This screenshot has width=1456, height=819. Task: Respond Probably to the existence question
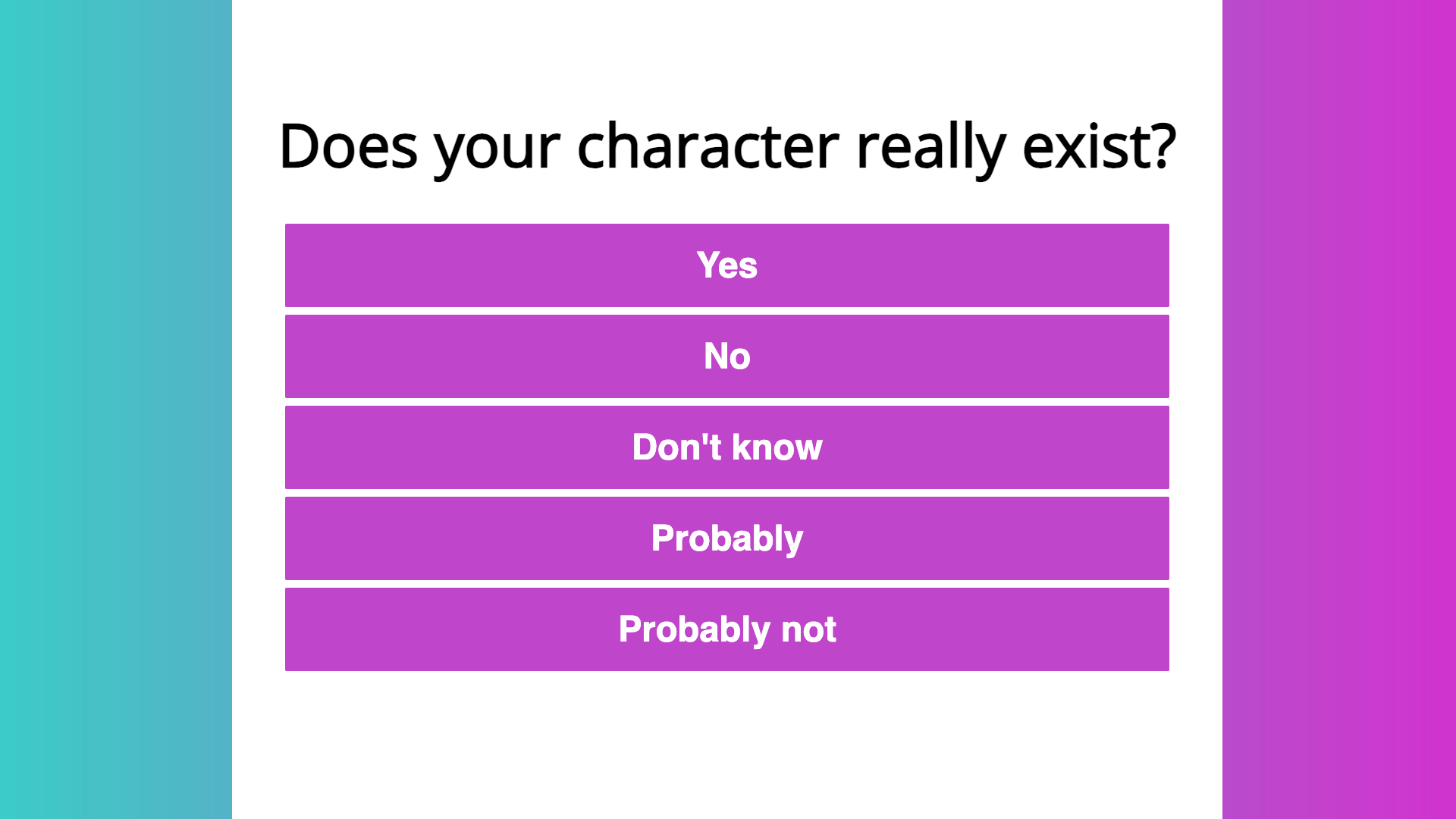[x=726, y=538]
